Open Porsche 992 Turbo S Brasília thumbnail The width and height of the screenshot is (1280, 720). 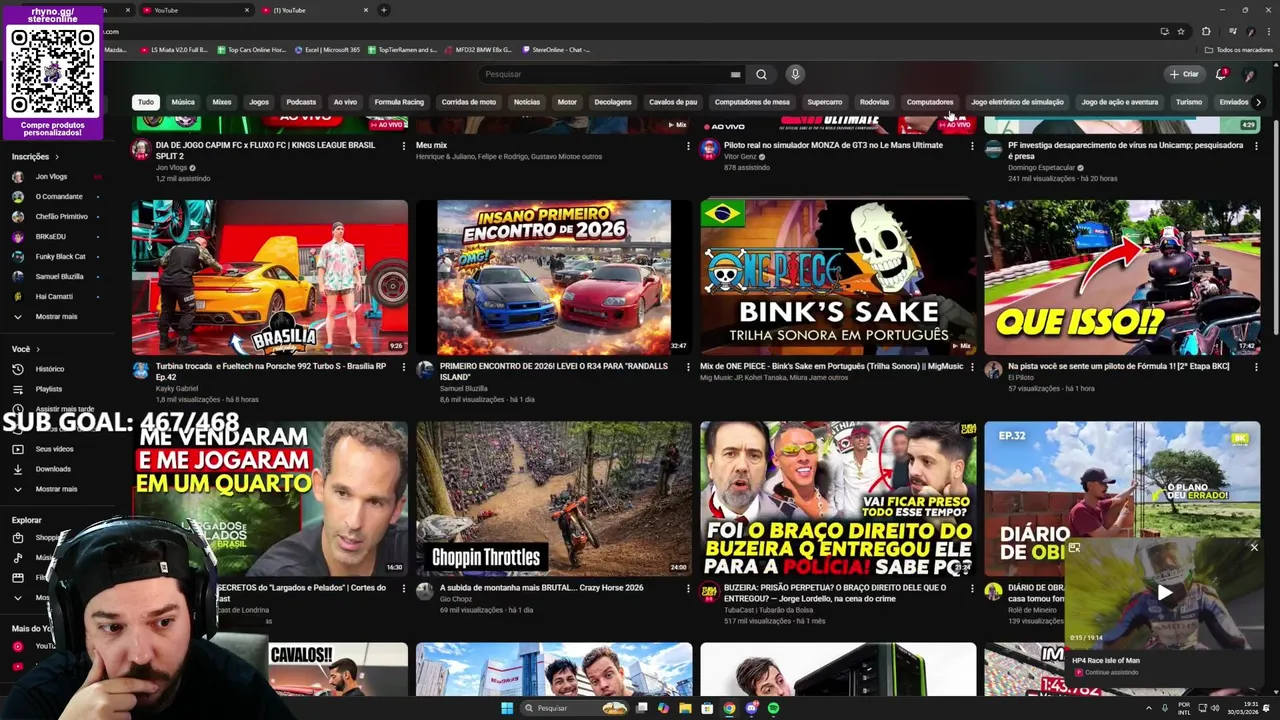[270, 277]
